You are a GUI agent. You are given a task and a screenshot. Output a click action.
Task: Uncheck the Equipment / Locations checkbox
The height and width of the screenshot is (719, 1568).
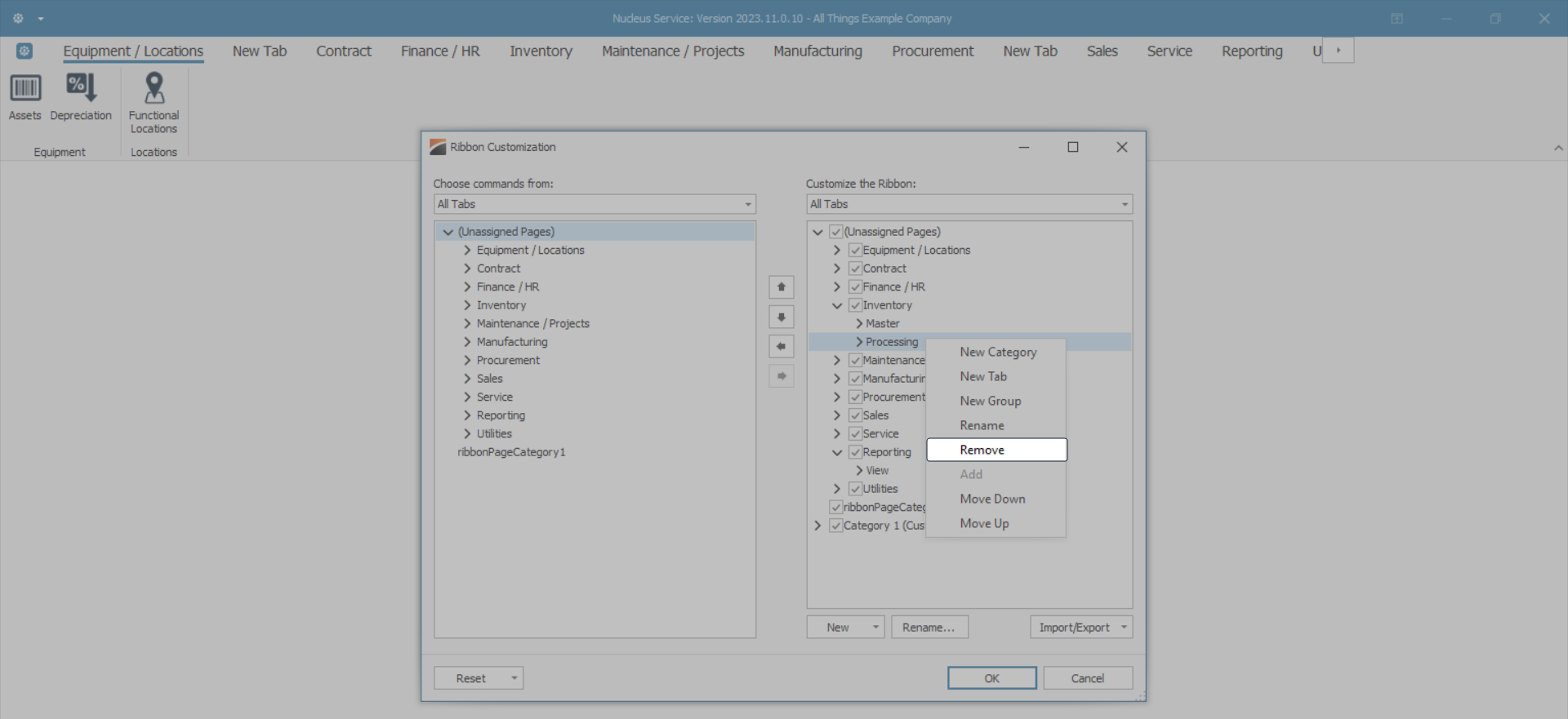coord(855,251)
